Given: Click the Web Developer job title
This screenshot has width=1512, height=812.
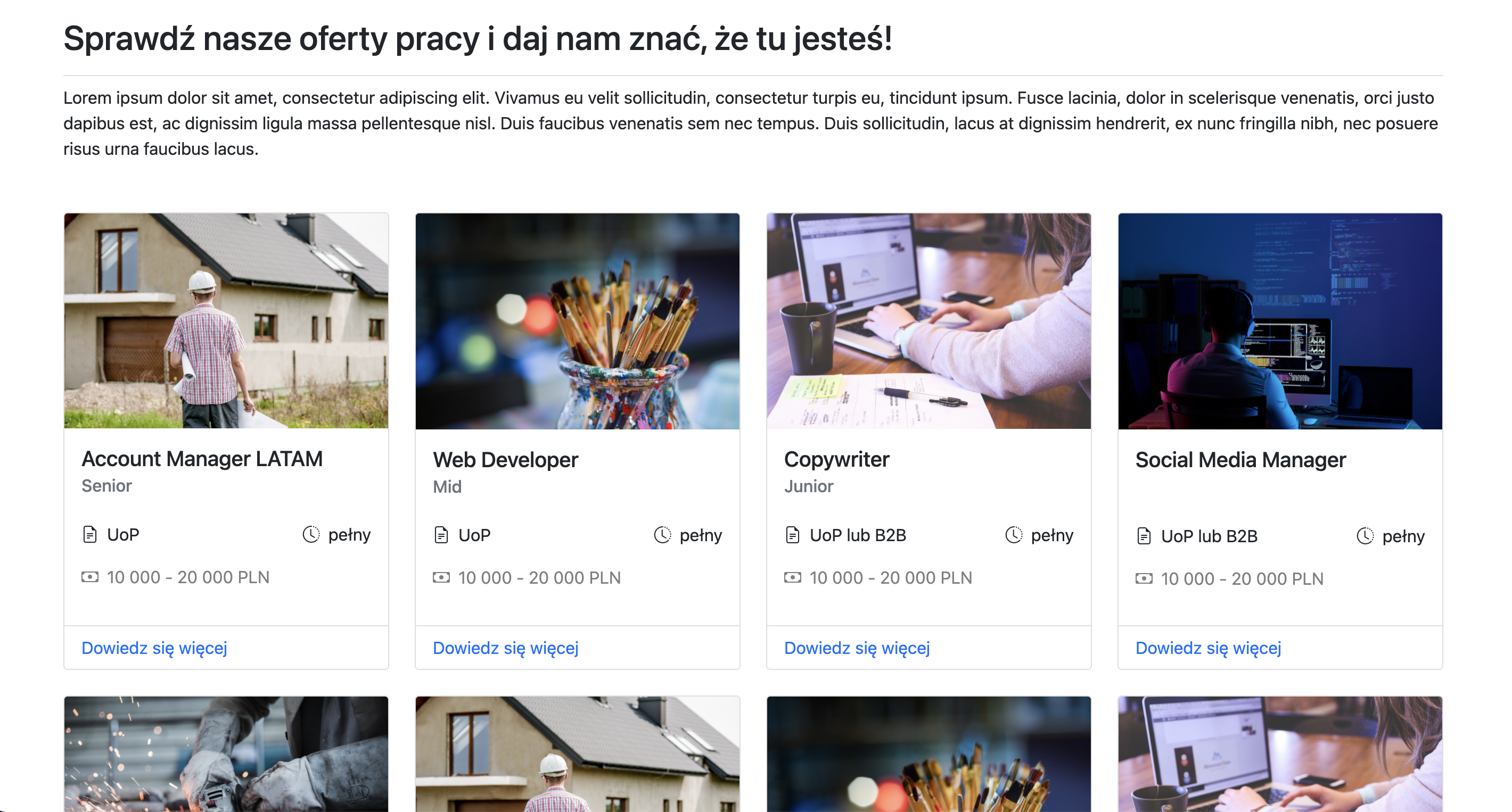Looking at the screenshot, I should (506, 460).
